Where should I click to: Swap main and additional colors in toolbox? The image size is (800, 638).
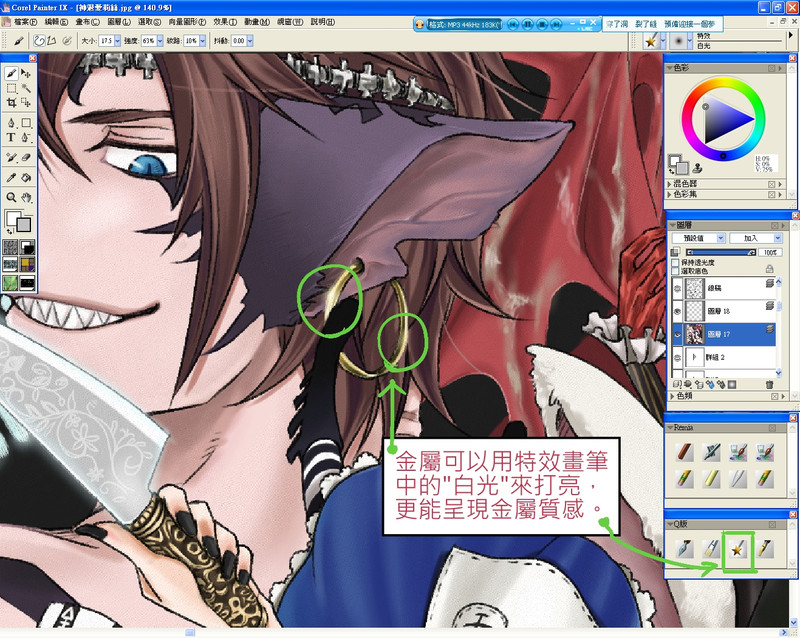(x=10, y=231)
